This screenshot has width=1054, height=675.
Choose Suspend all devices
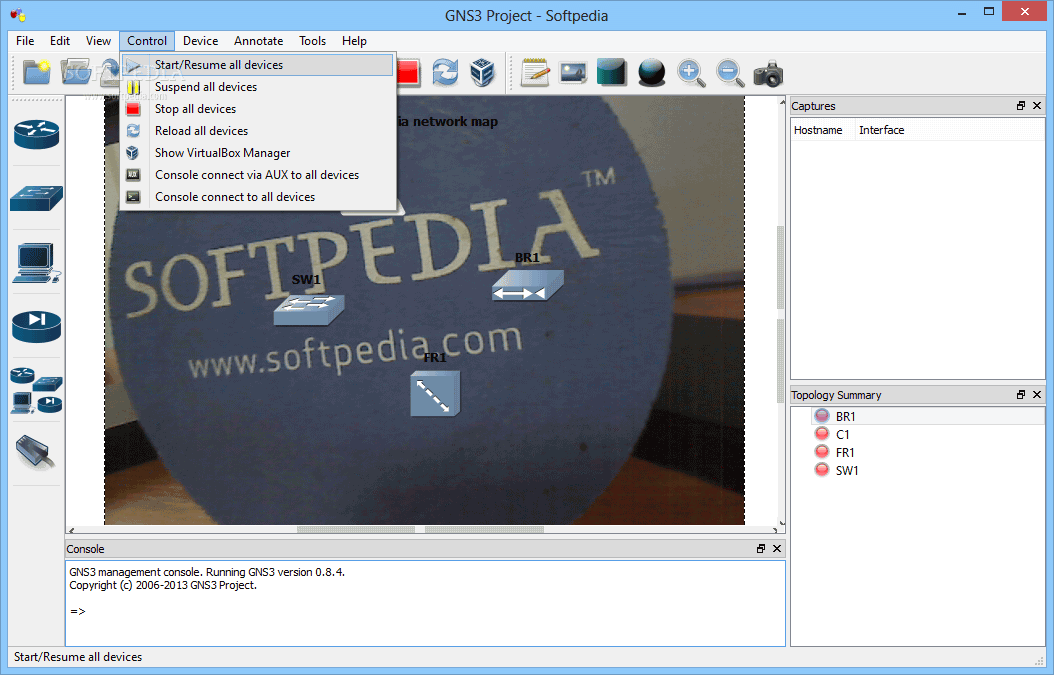(257, 87)
